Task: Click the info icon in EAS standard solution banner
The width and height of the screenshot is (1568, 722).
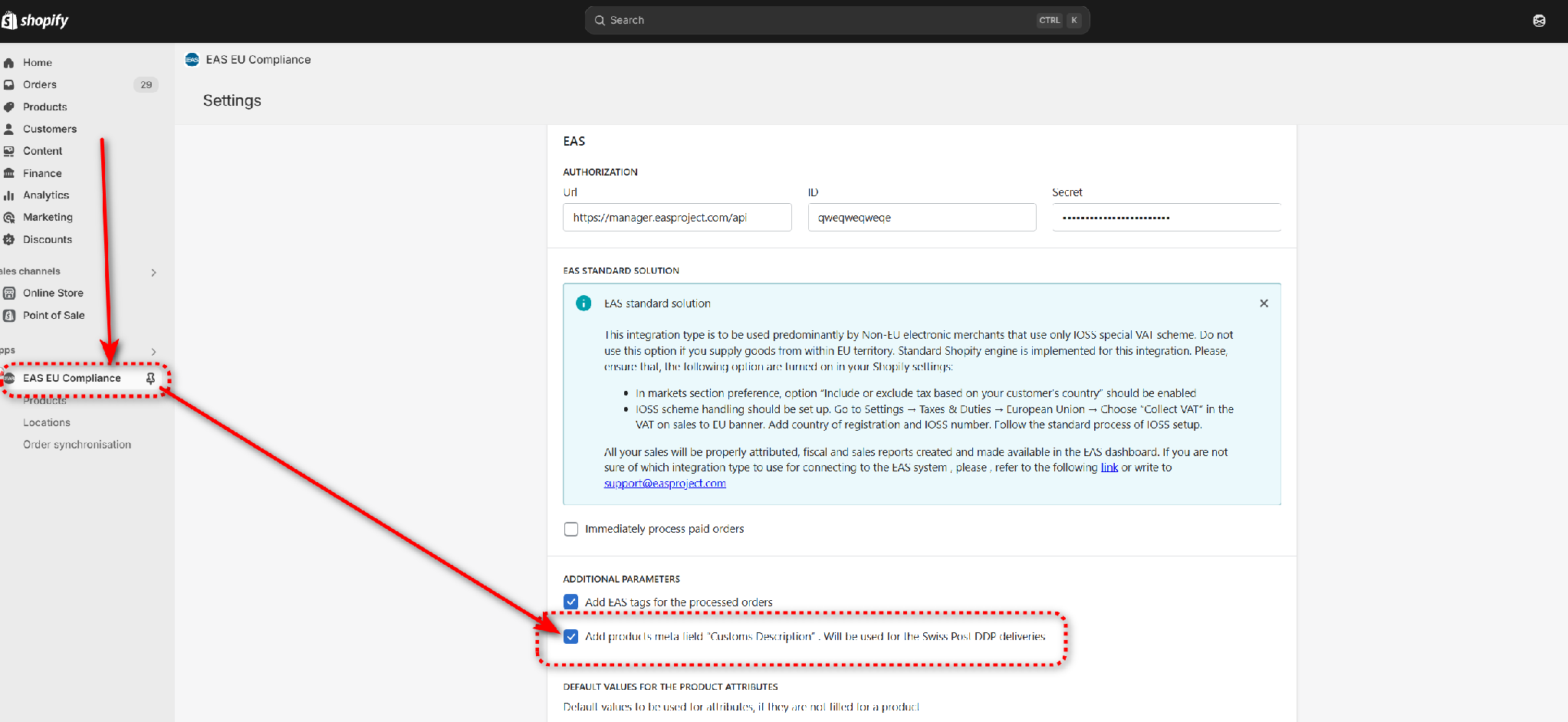Action: pos(583,304)
